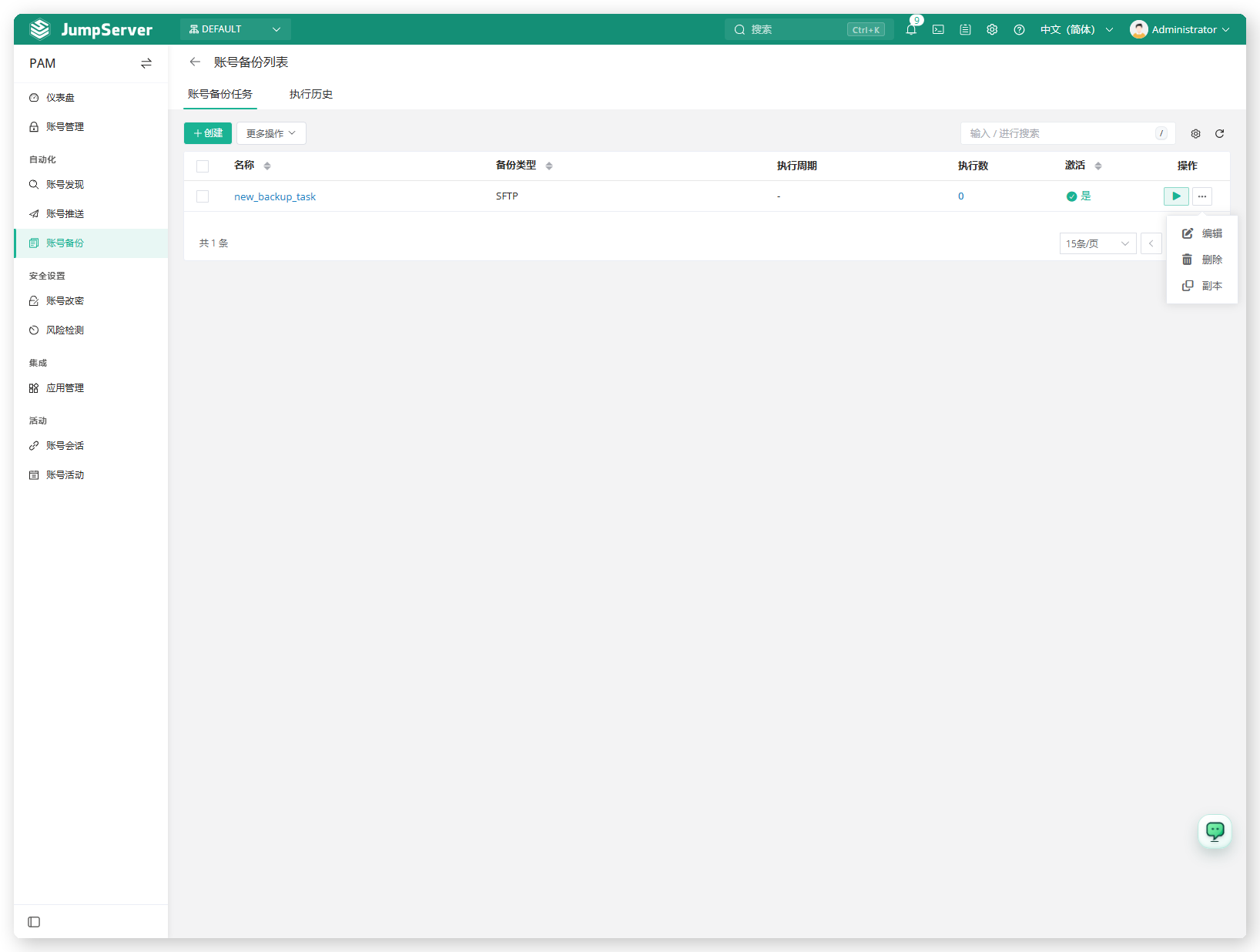
Task: Click the global 搜索 box in header
Action: 809,29
